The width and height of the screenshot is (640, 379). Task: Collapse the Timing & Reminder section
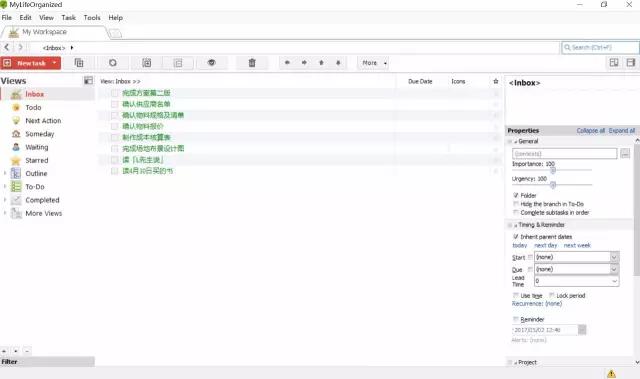pyautogui.click(x=516, y=225)
